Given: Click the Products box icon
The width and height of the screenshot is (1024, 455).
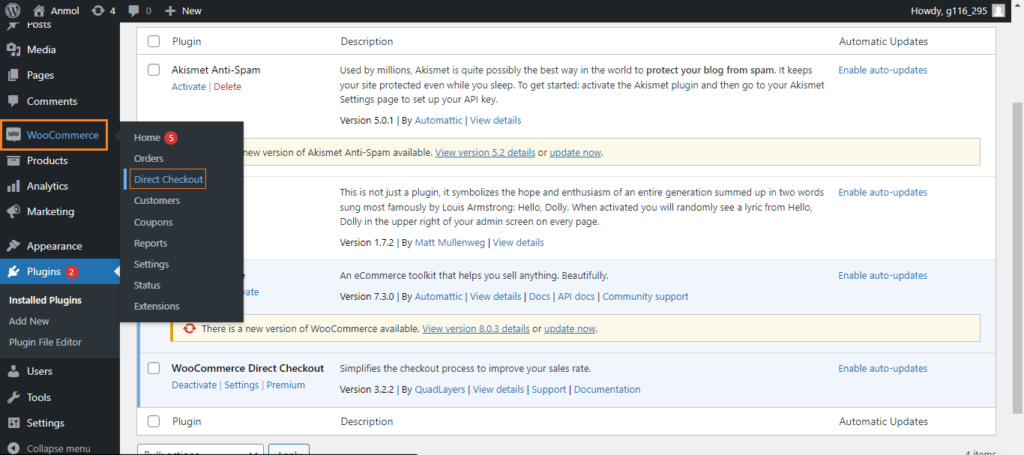Looking at the screenshot, I should (x=13, y=161).
